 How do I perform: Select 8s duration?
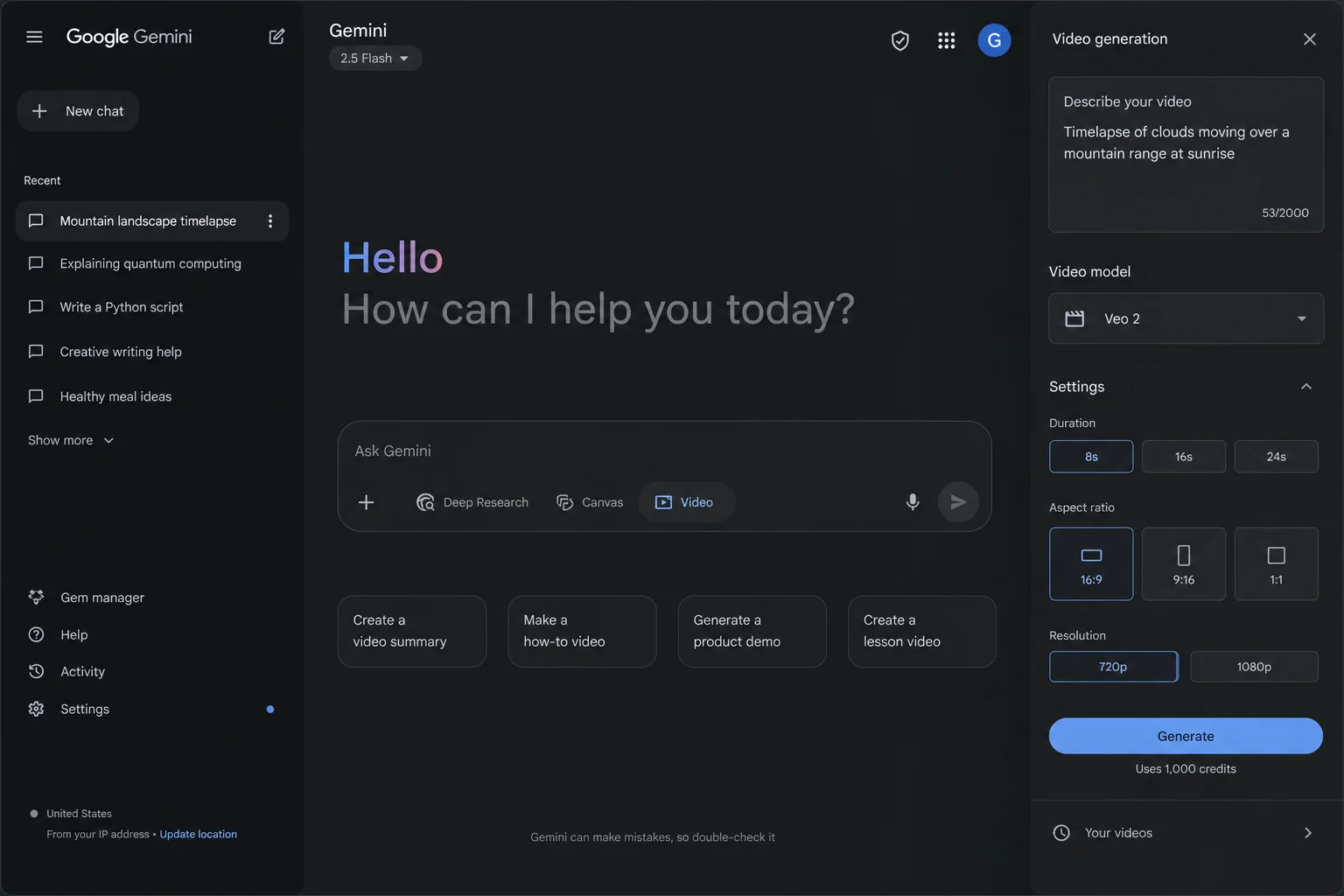1091,457
